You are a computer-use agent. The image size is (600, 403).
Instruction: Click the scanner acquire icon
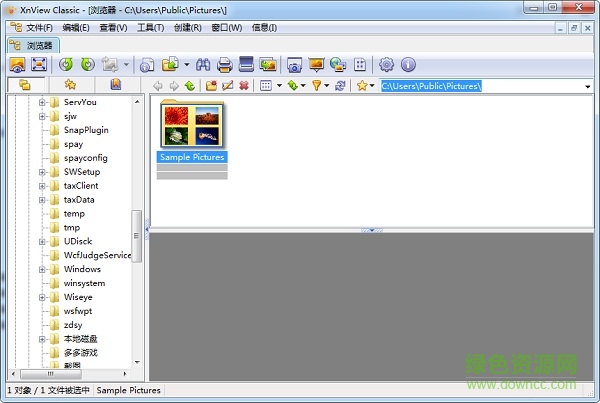click(x=246, y=64)
